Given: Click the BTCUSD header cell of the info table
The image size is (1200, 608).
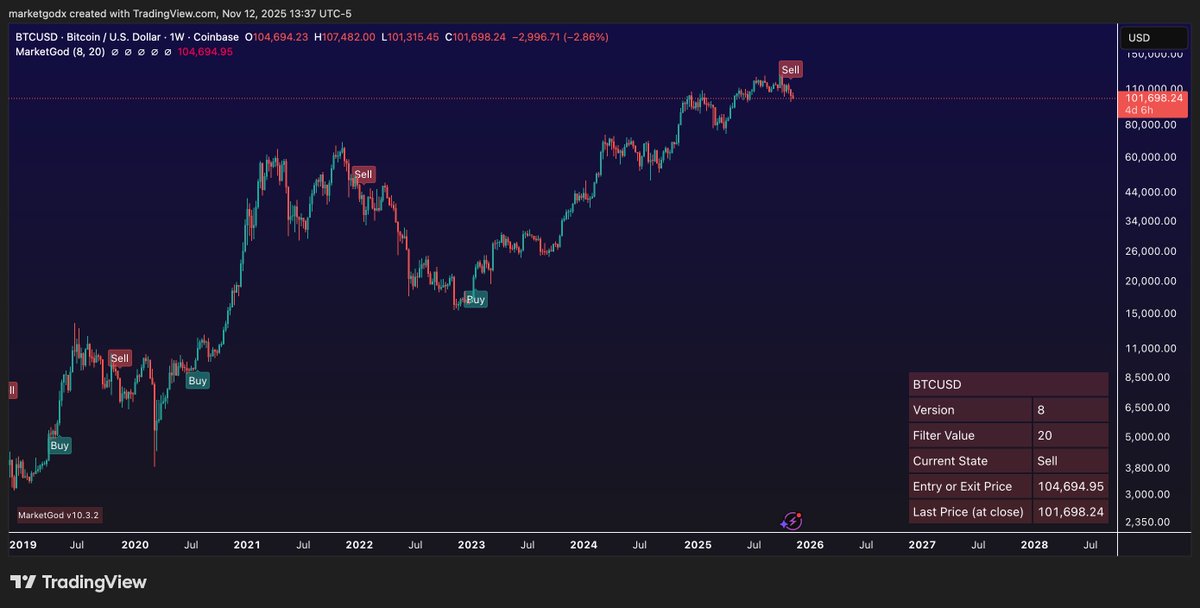Looking at the screenshot, I should (1008, 384).
